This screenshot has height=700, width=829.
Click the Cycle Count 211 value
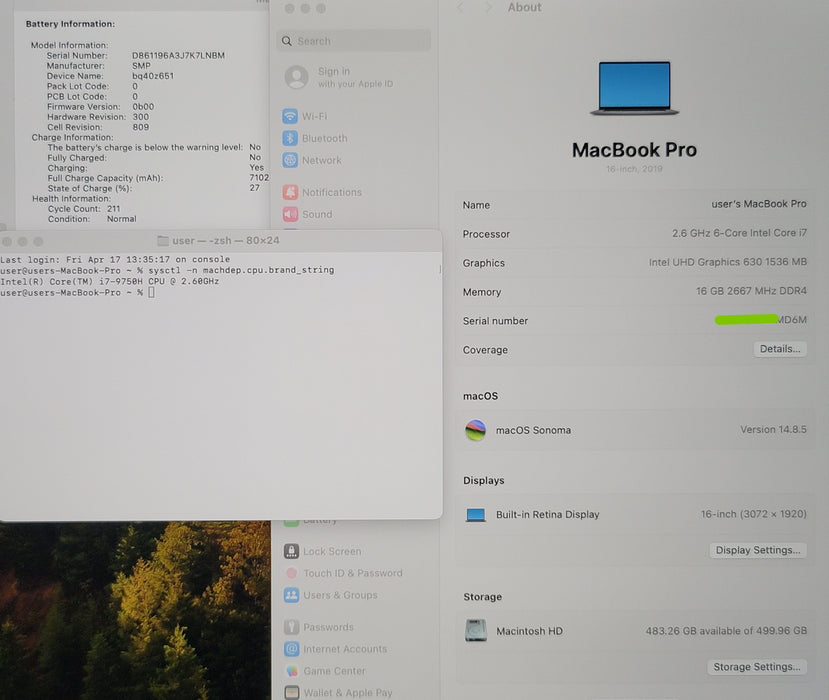[x=113, y=209]
